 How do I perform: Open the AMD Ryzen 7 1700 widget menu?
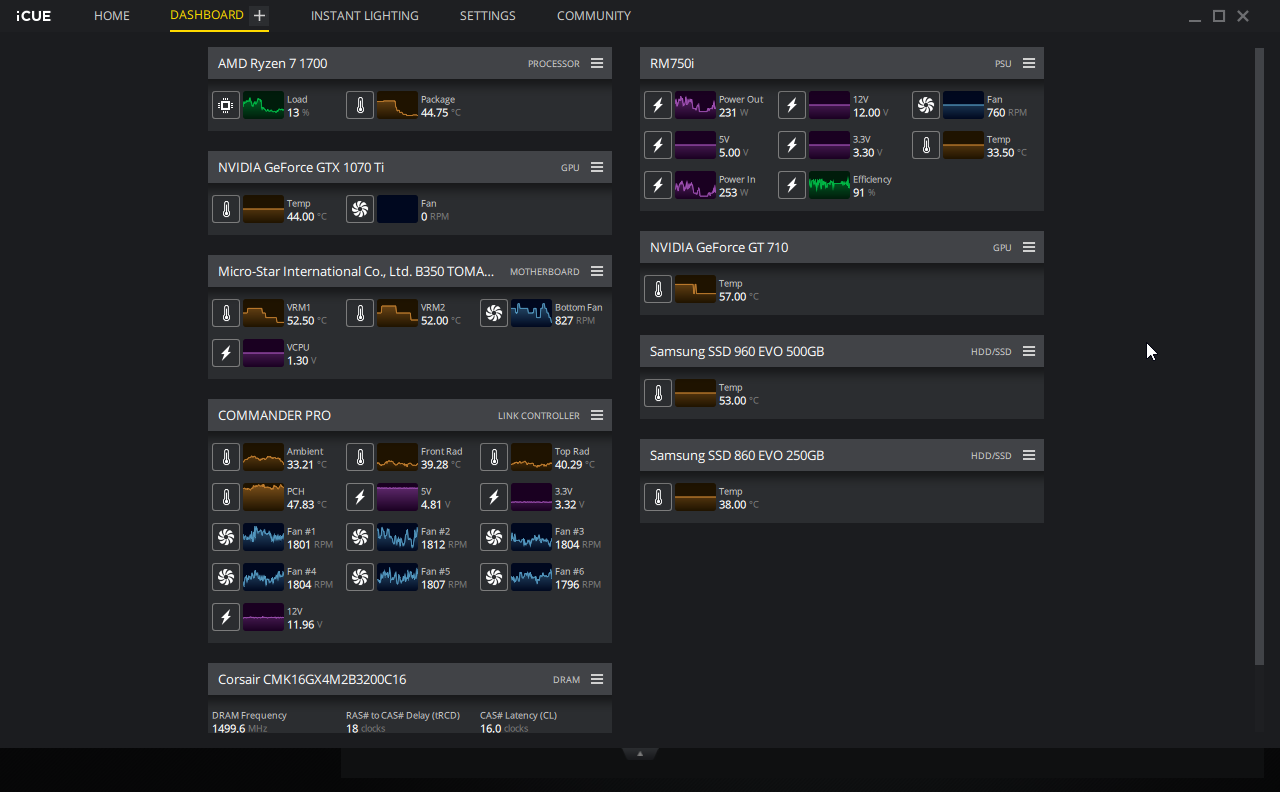tap(597, 63)
